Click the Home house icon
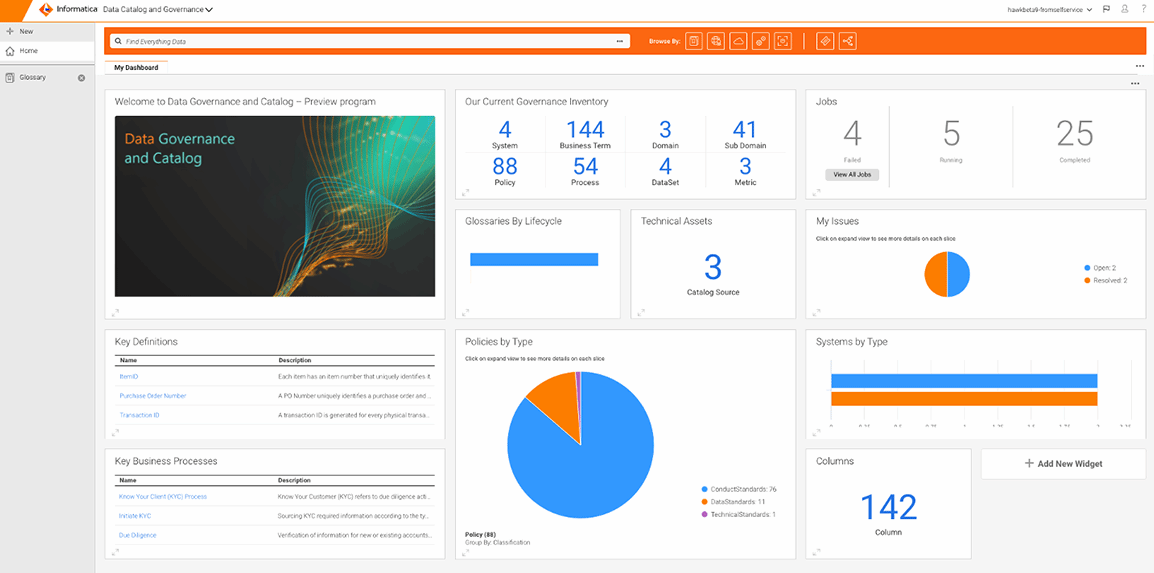This screenshot has width=1154, height=573. pyautogui.click(x=10, y=51)
